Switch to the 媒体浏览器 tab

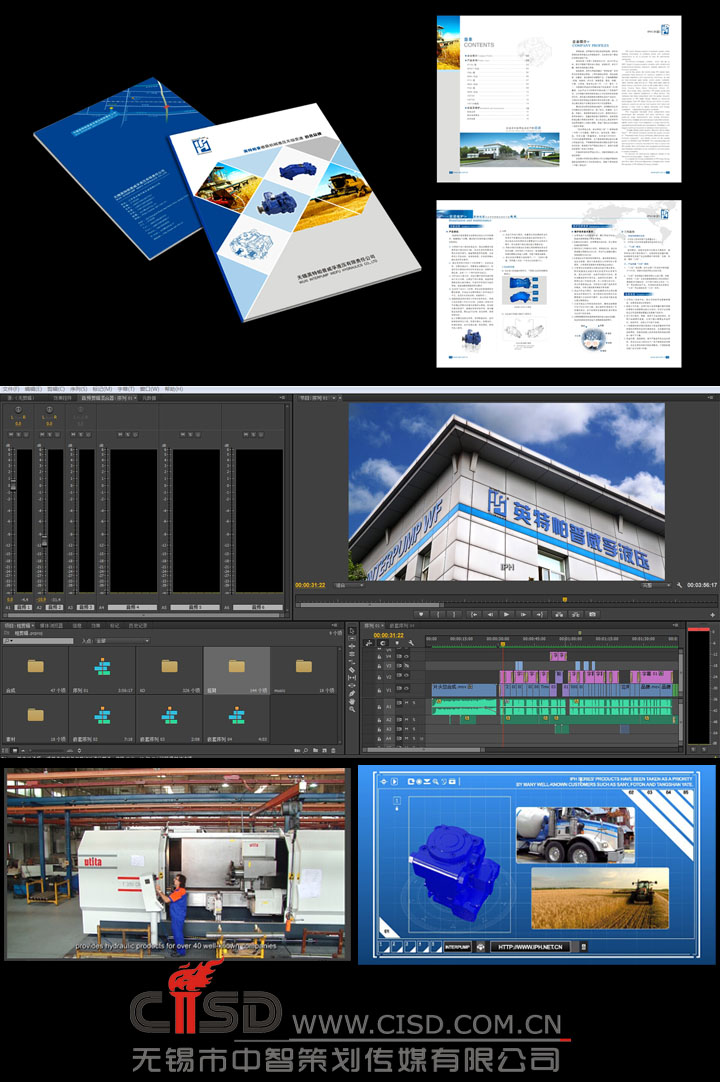(51, 625)
